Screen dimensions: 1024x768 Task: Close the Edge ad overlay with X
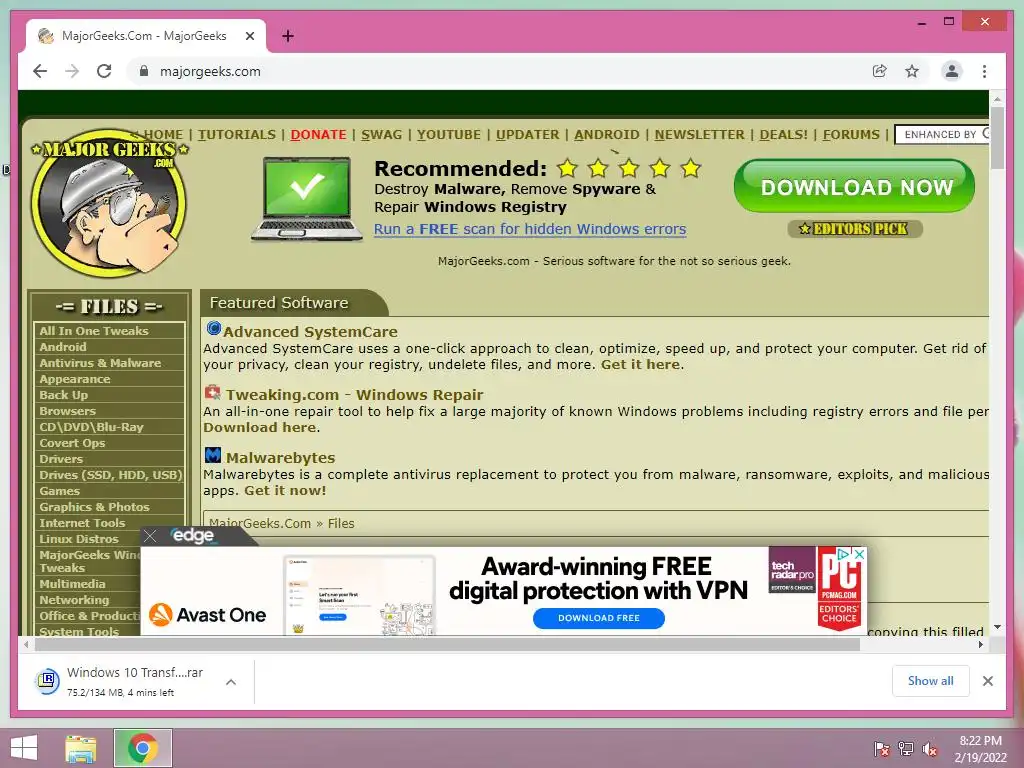150,536
